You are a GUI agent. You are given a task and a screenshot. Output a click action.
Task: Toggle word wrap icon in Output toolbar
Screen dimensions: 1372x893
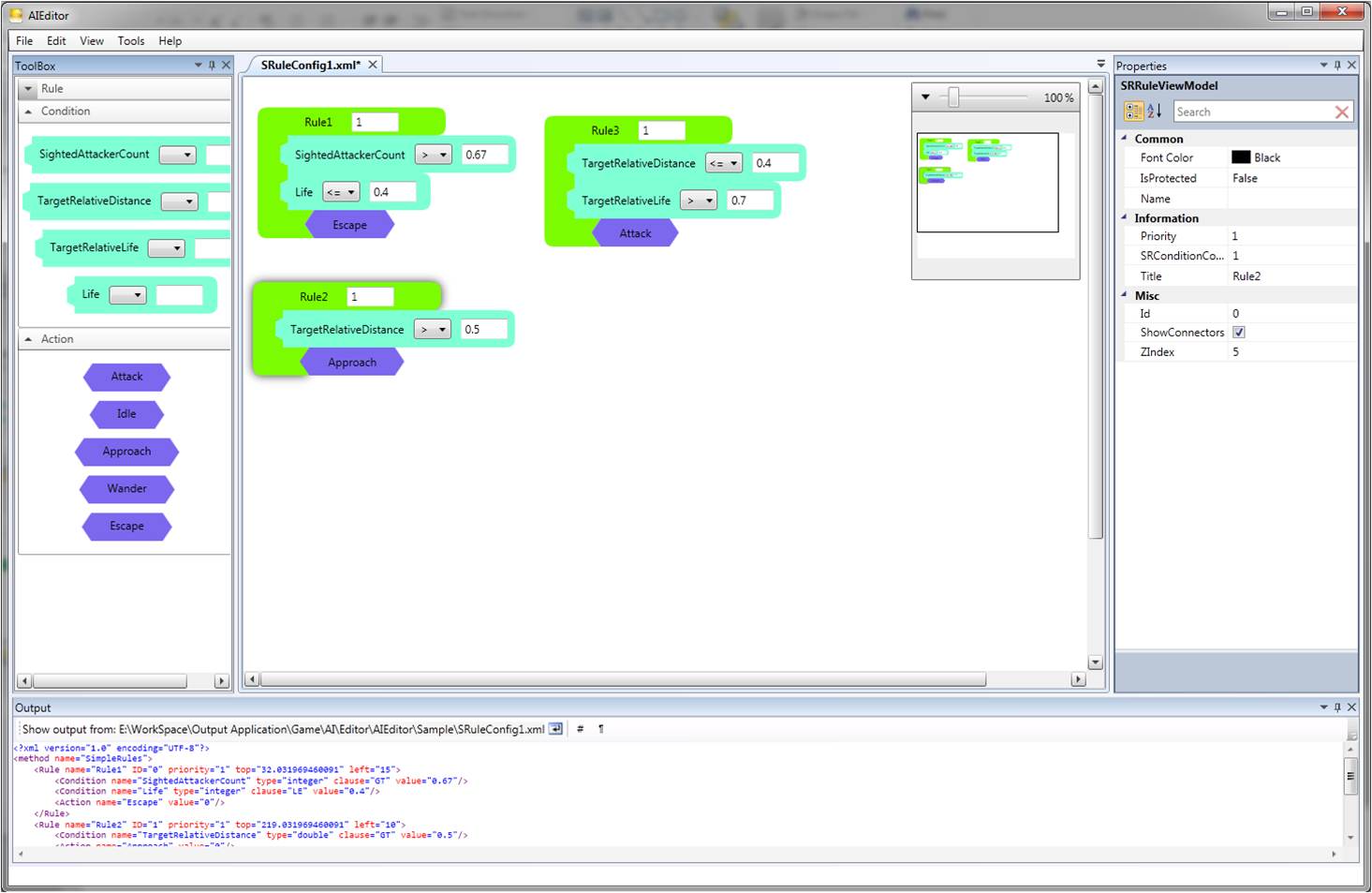pyautogui.click(x=555, y=729)
